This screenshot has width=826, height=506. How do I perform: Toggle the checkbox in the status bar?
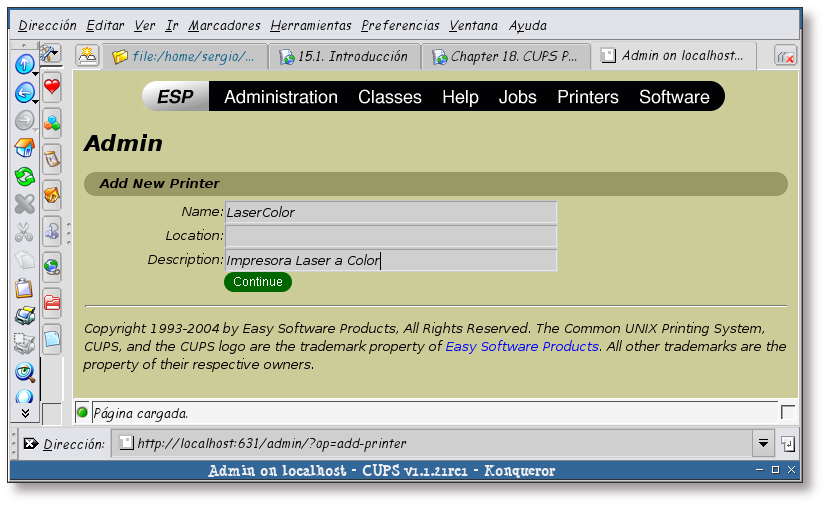[x=788, y=412]
